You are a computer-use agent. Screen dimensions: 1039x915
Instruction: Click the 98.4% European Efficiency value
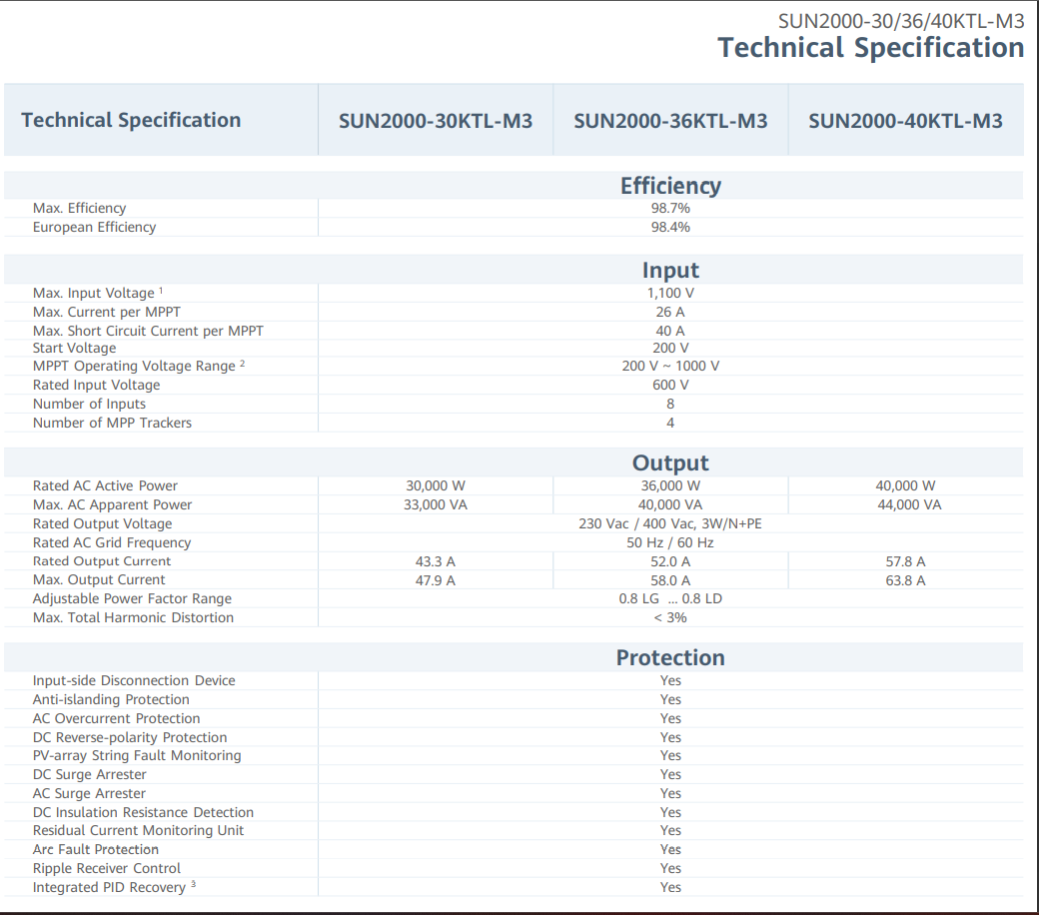pos(670,227)
